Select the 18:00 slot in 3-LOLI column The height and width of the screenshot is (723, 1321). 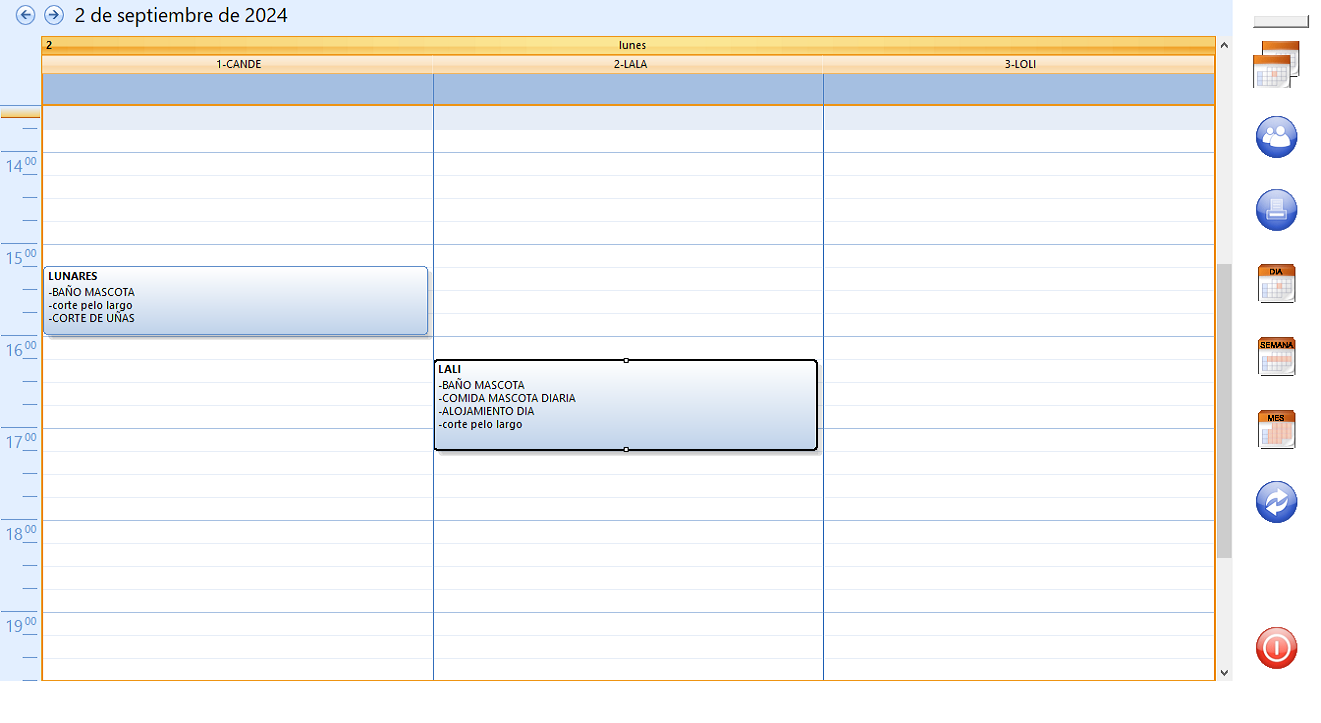click(1019, 532)
